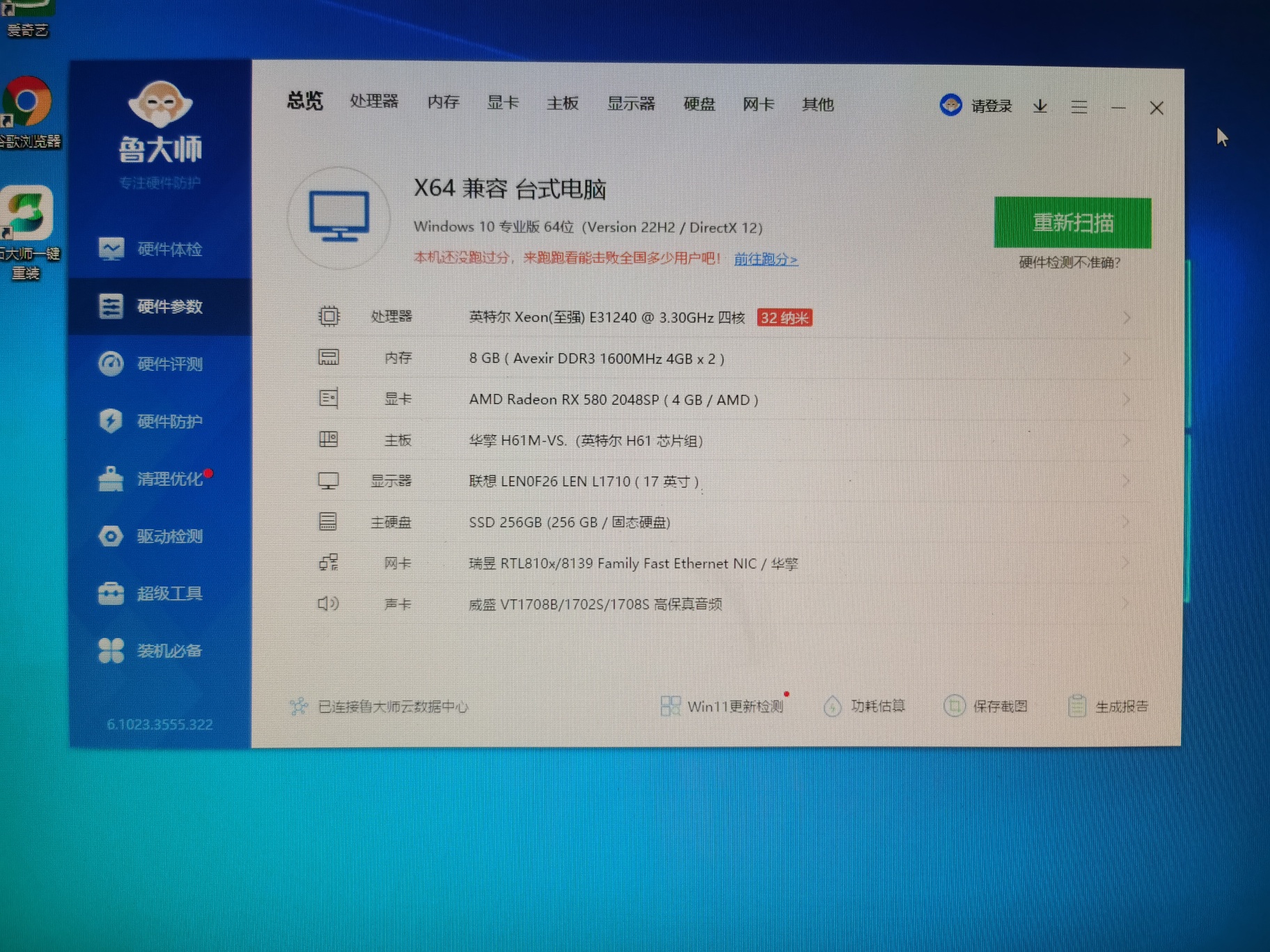Click 请登录 to log in
The width and height of the screenshot is (1270, 952).
coord(991,106)
